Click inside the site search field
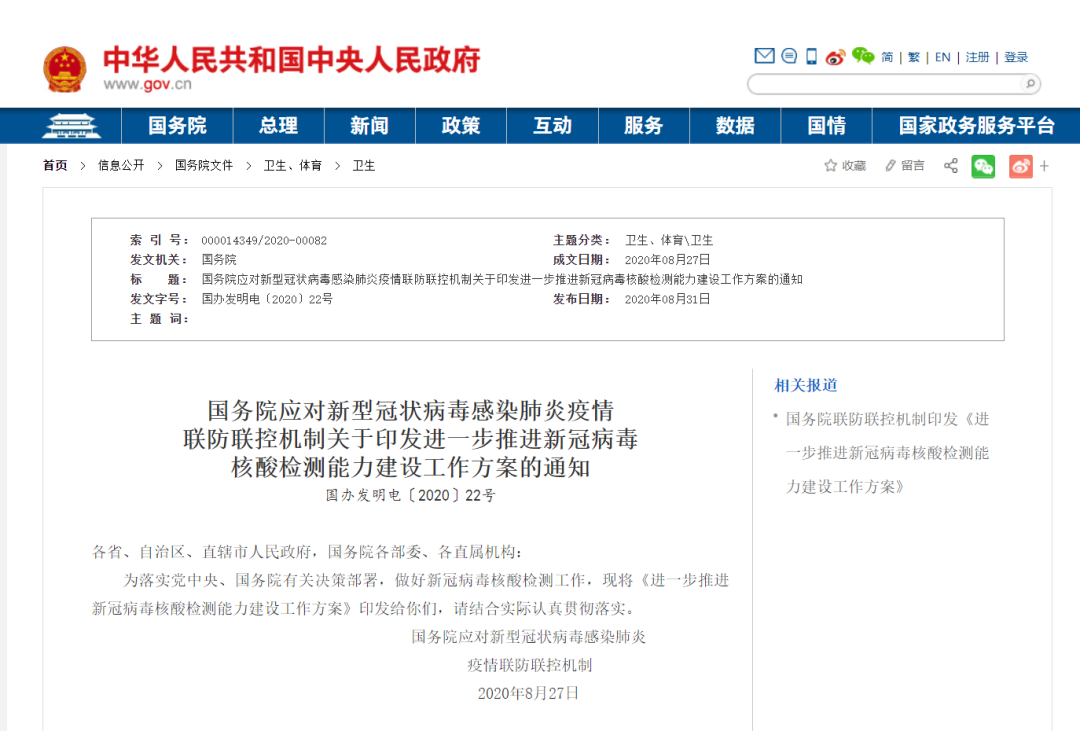Image resolution: width=1080 pixels, height=731 pixels. (886, 84)
